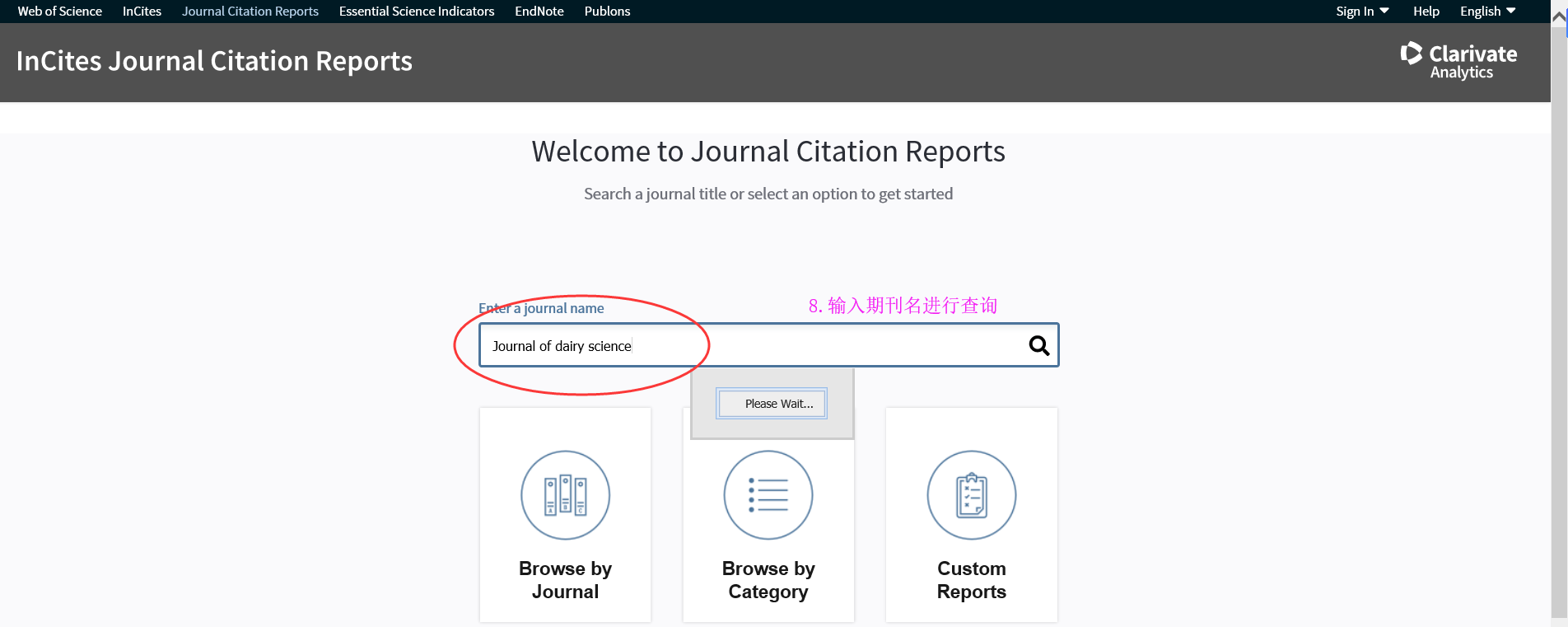The image size is (1568, 627).
Task: Open Publons from top bar
Action: tap(607, 12)
